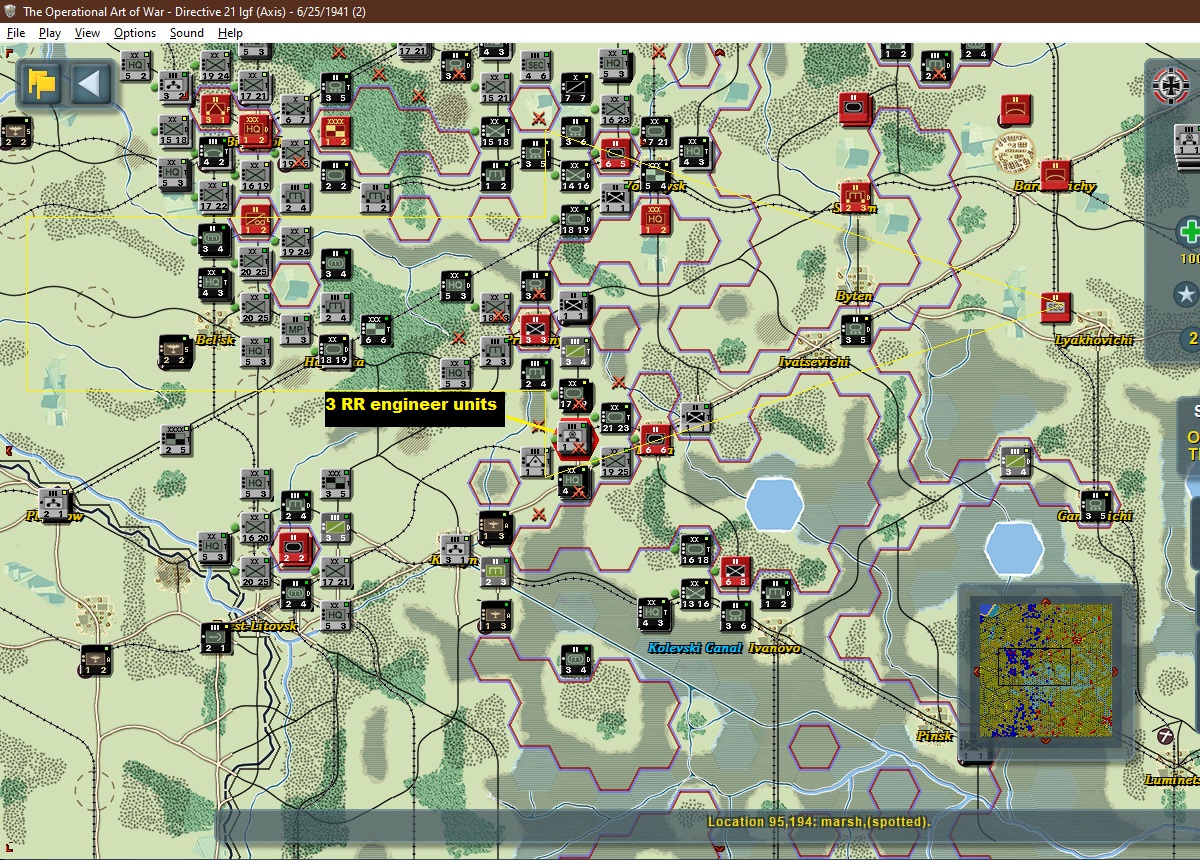
Task: Click the minimap left scroll arrow
Action: 977,671
